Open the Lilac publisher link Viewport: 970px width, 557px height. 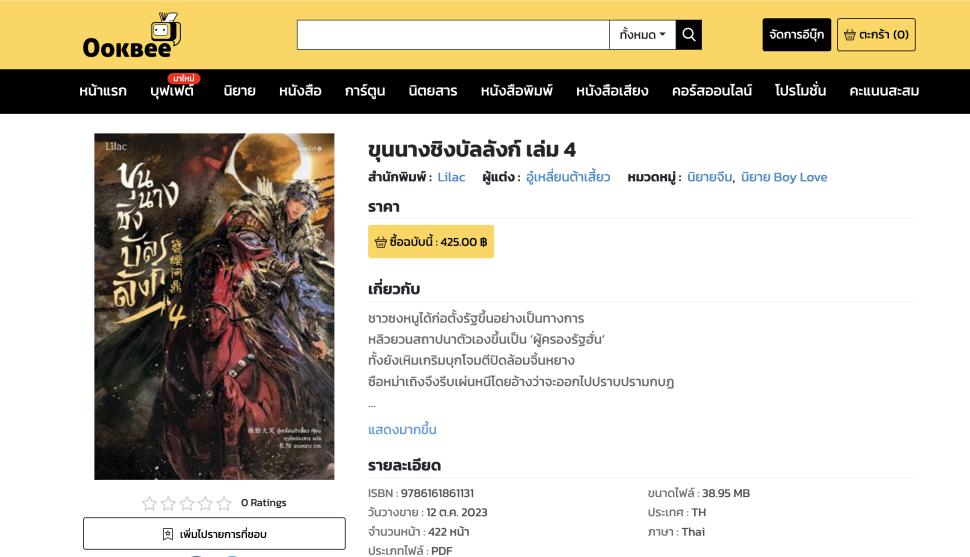[x=451, y=177]
